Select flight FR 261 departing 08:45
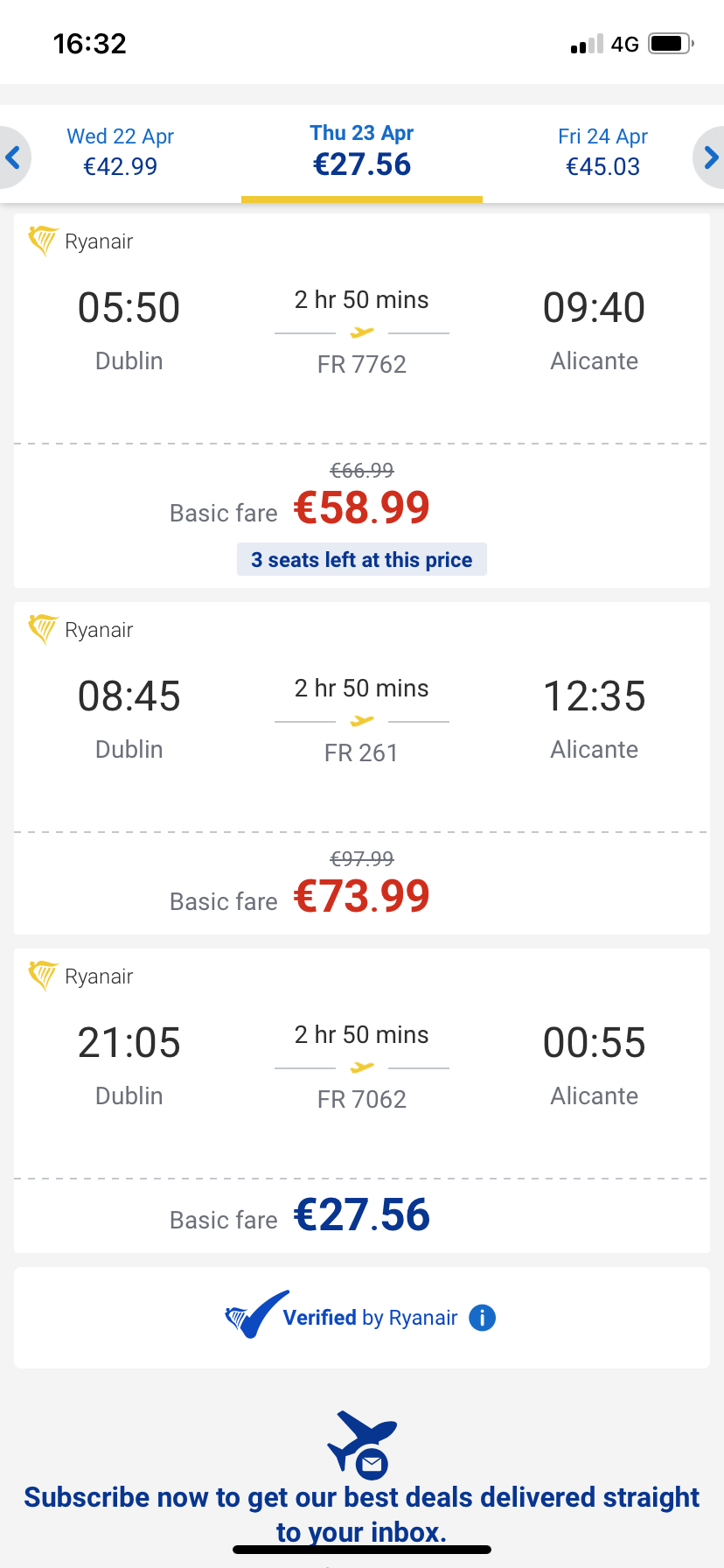 361,721
